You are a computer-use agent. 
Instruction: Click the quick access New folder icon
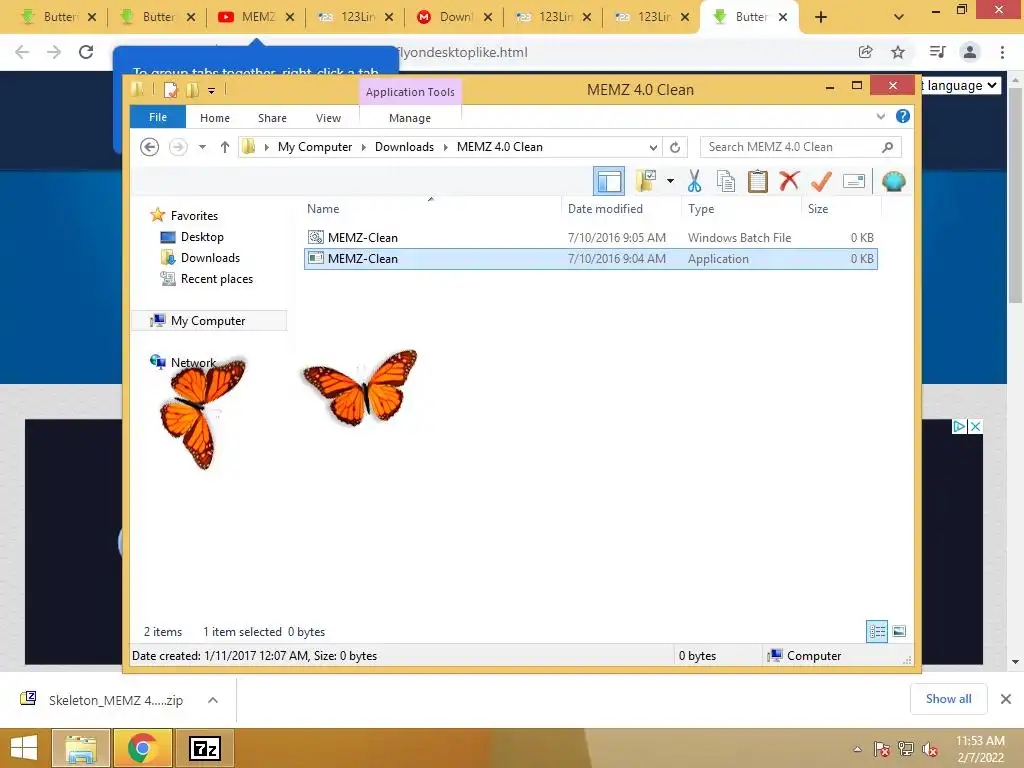[193, 90]
